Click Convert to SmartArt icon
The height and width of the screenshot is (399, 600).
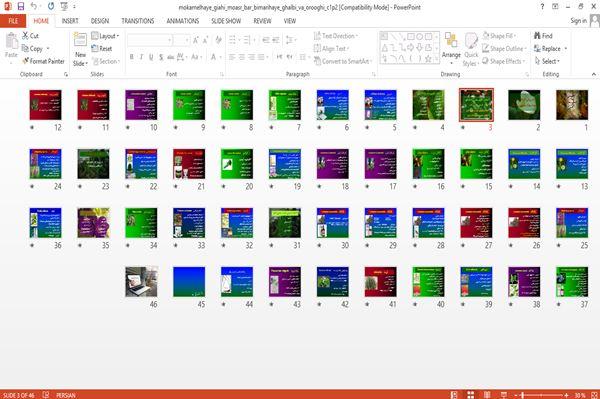coord(317,61)
